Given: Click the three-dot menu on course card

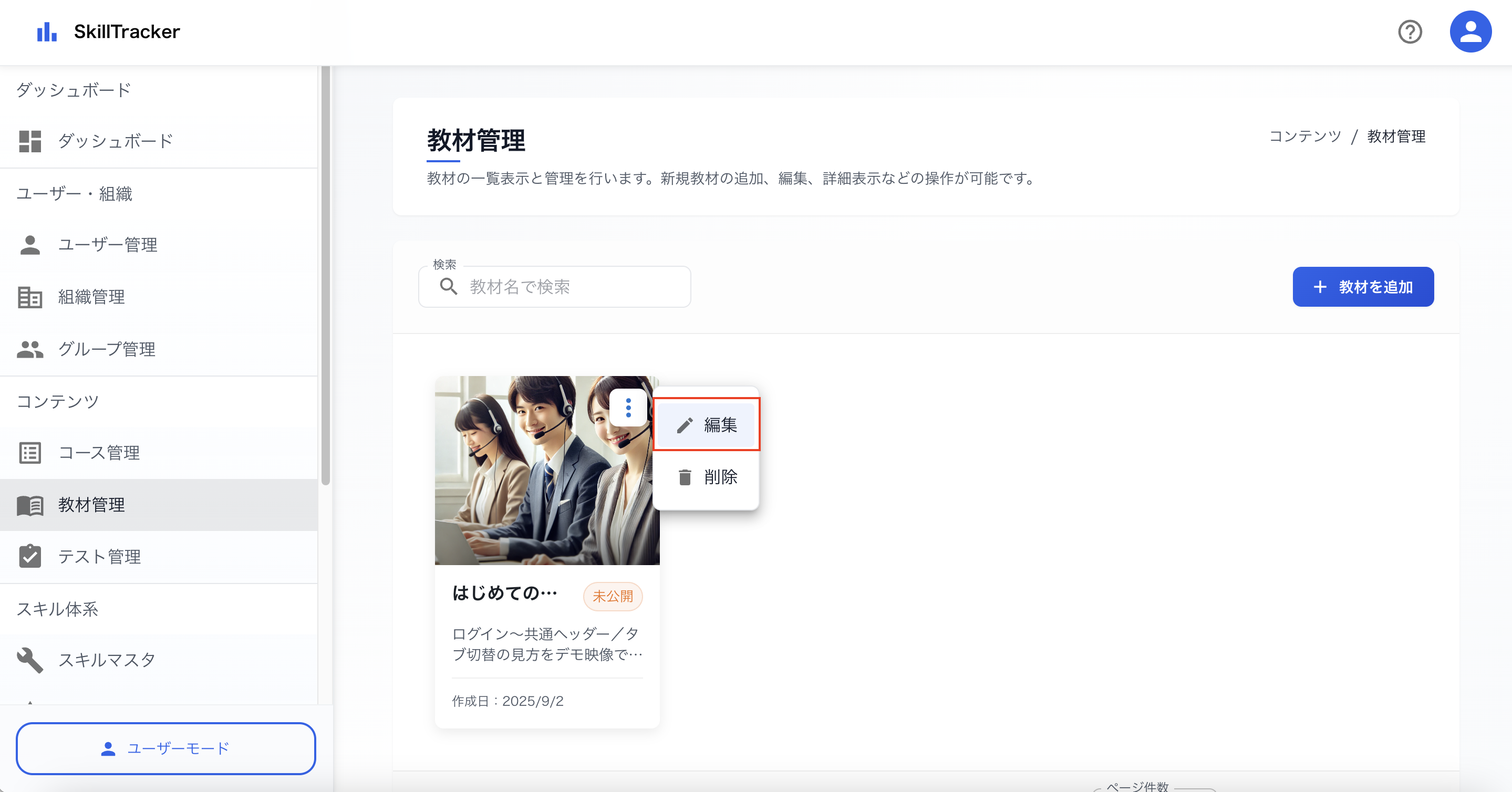Looking at the screenshot, I should pyautogui.click(x=628, y=407).
